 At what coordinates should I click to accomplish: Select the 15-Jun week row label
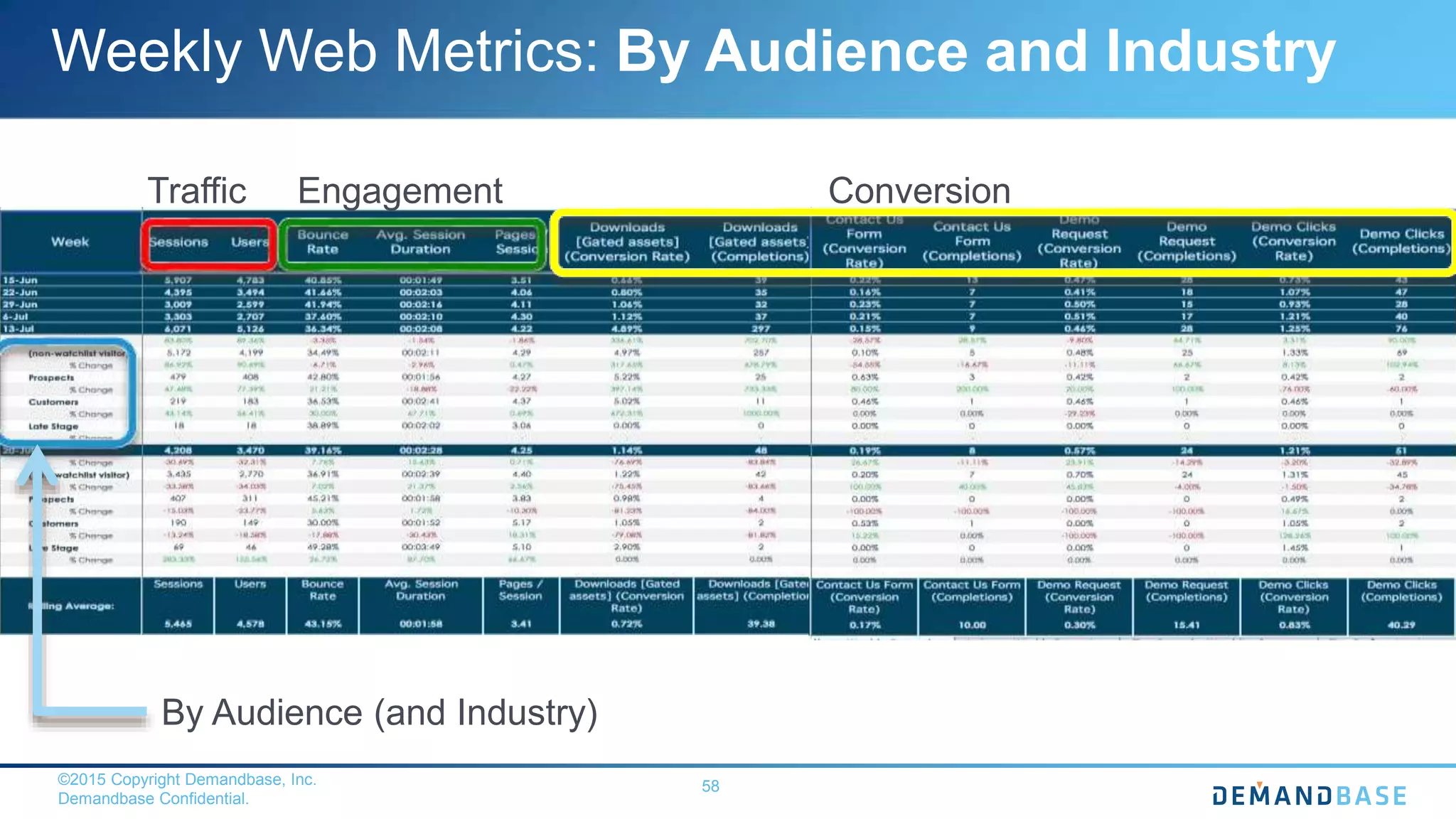point(19,280)
